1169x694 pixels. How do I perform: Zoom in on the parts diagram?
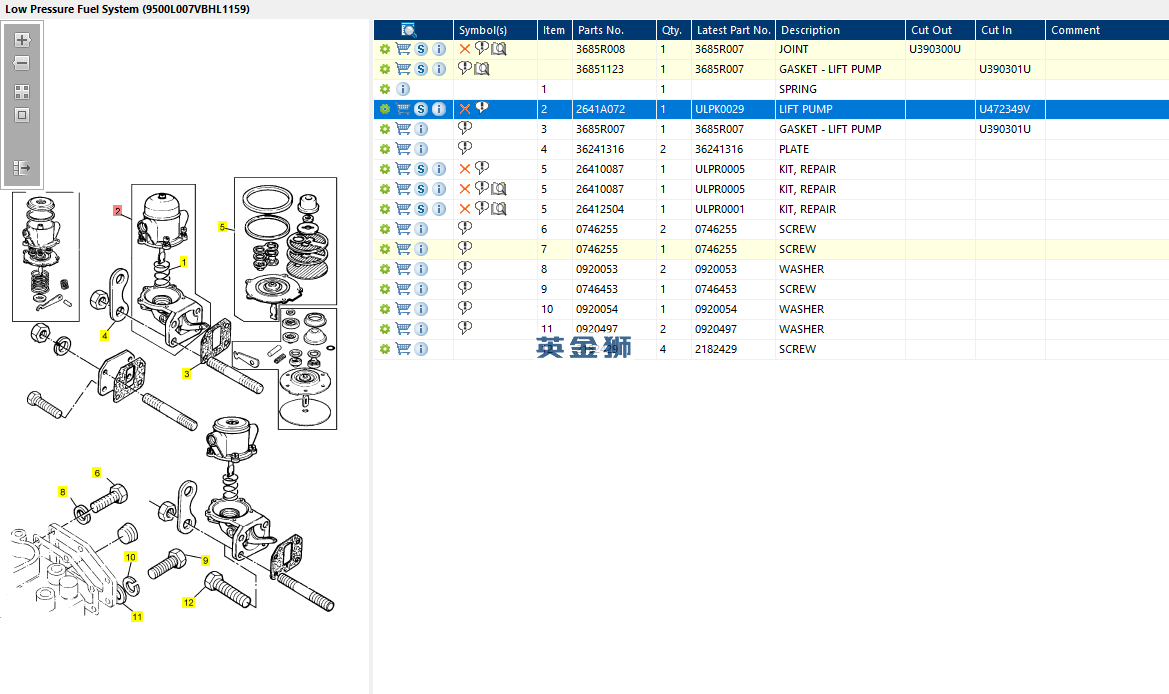click(22, 40)
